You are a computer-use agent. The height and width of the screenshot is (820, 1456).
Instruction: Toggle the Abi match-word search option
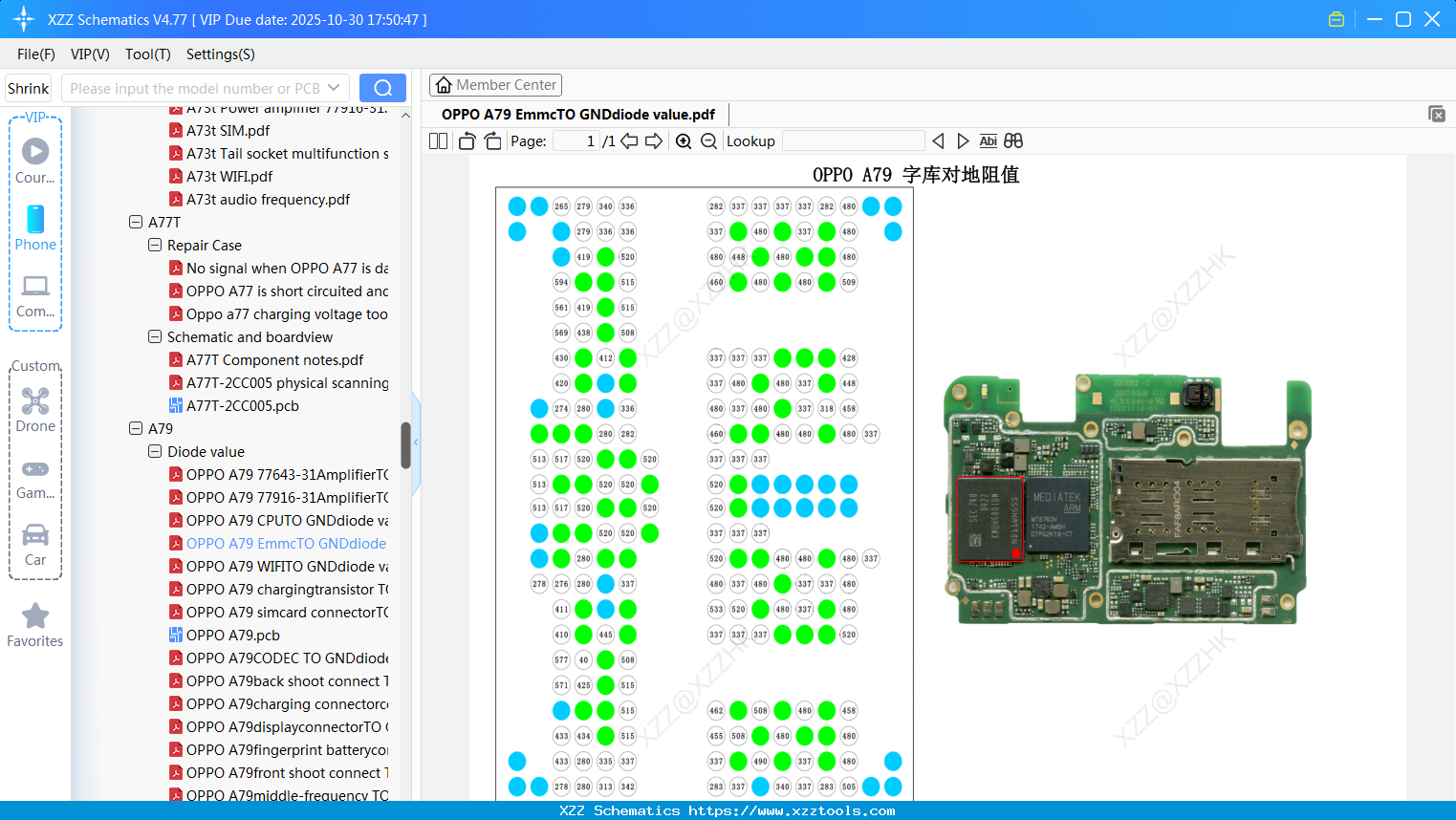pyautogui.click(x=988, y=141)
